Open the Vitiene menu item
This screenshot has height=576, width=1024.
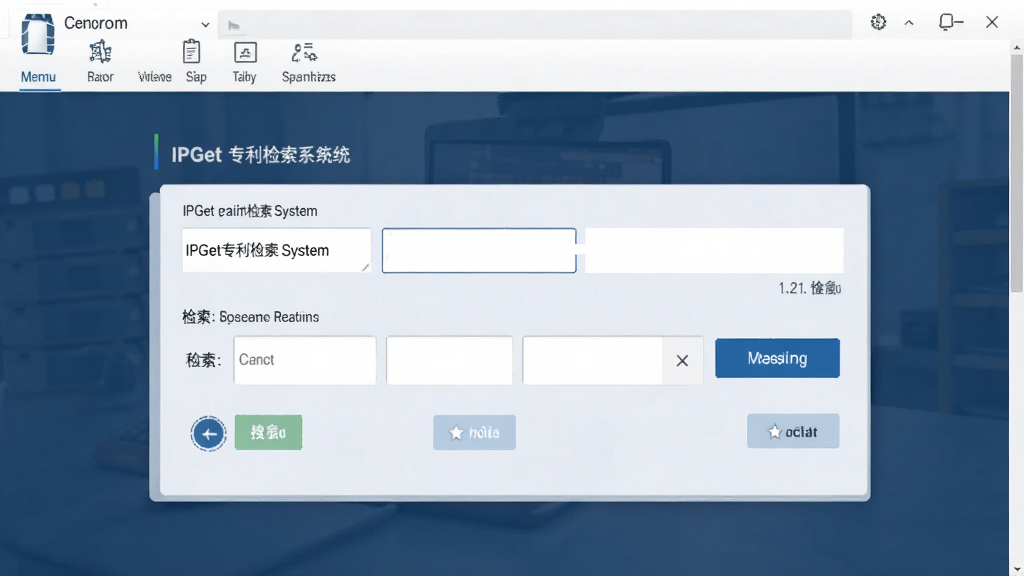tap(155, 76)
